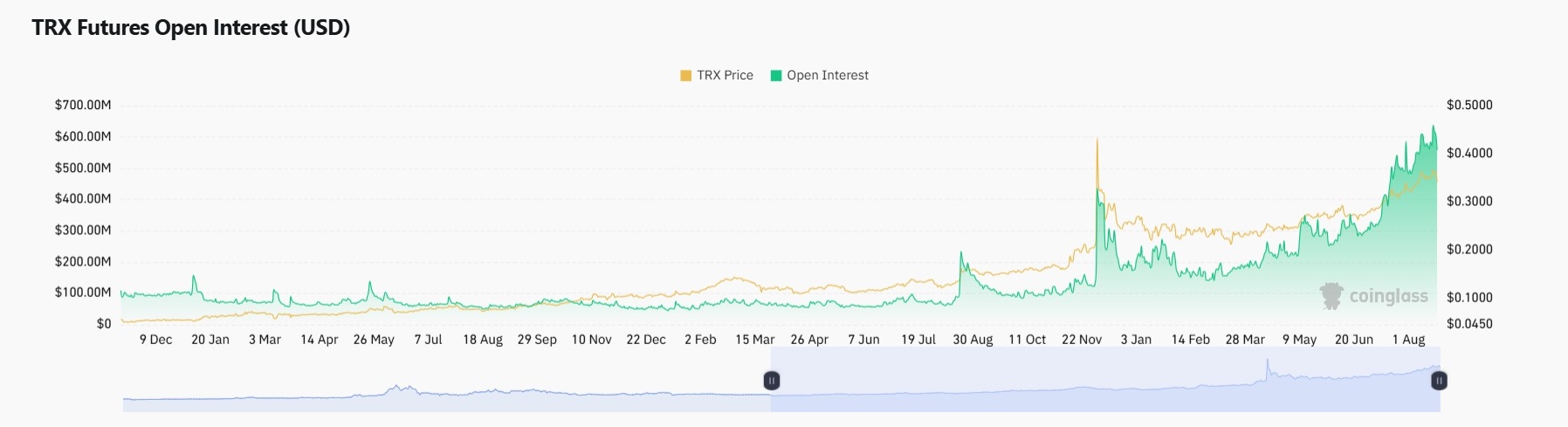This screenshot has height=427, width=1568.
Task: Click the right range slider handle
Action: (x=1439, y=381)
